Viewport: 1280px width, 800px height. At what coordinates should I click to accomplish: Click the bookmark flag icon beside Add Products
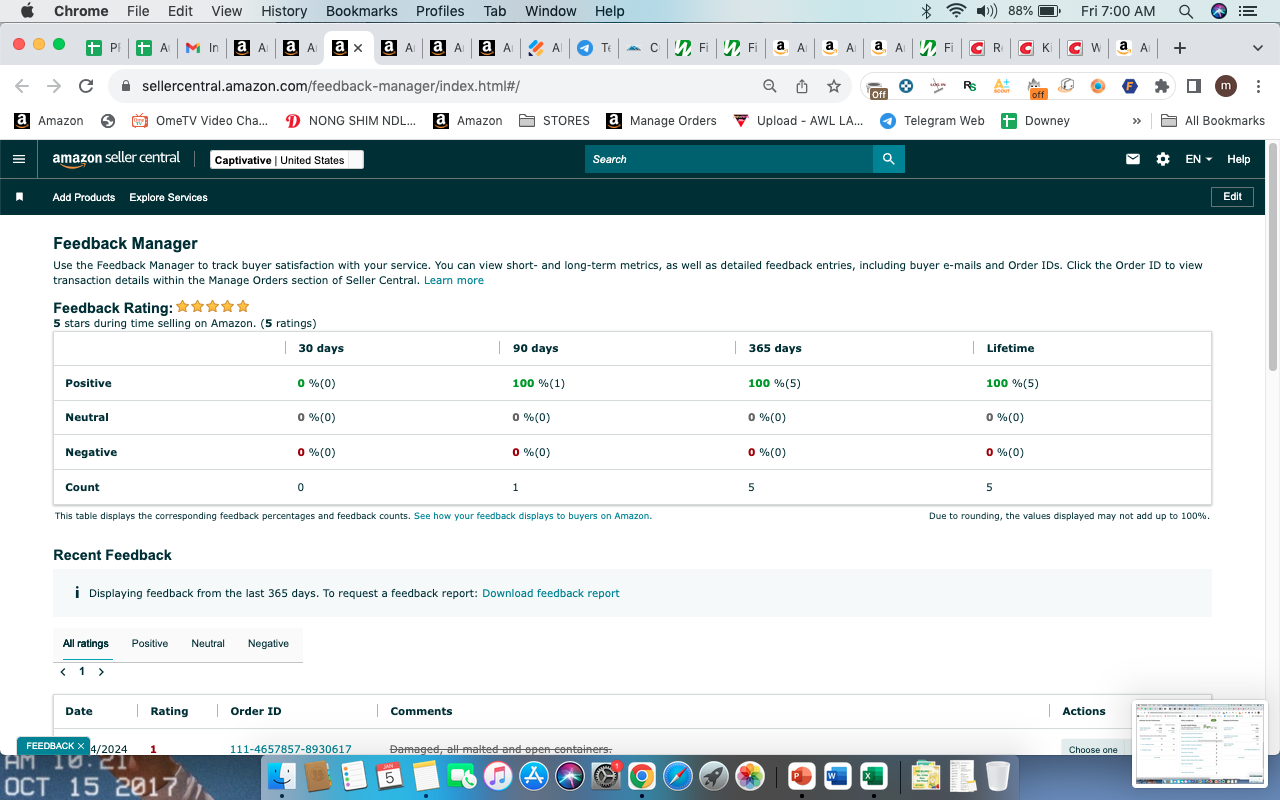click(19, 197)
